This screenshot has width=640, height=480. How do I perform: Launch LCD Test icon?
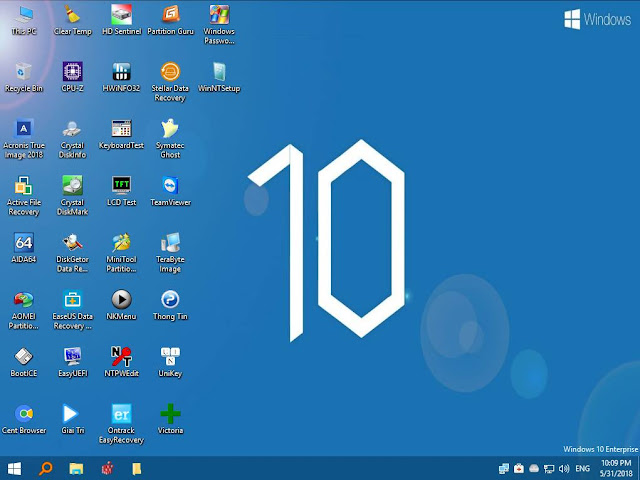[x=122, y=192]
